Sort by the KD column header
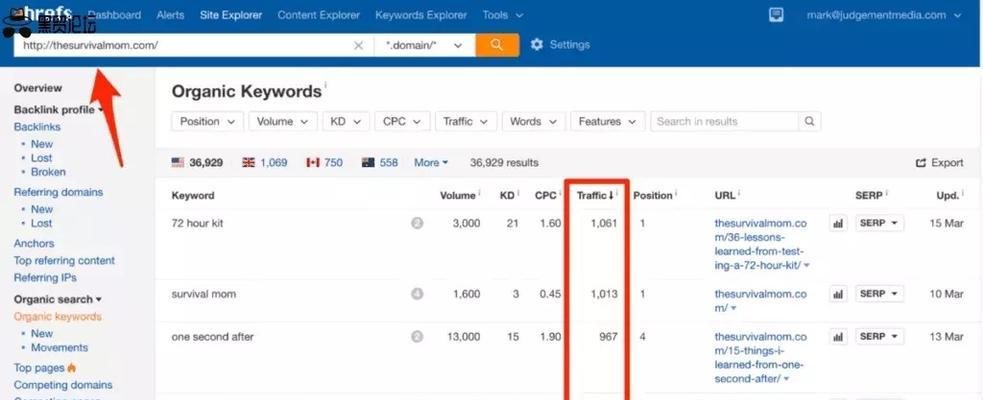Screen dimensions: 983x400 tap(507, 196)
